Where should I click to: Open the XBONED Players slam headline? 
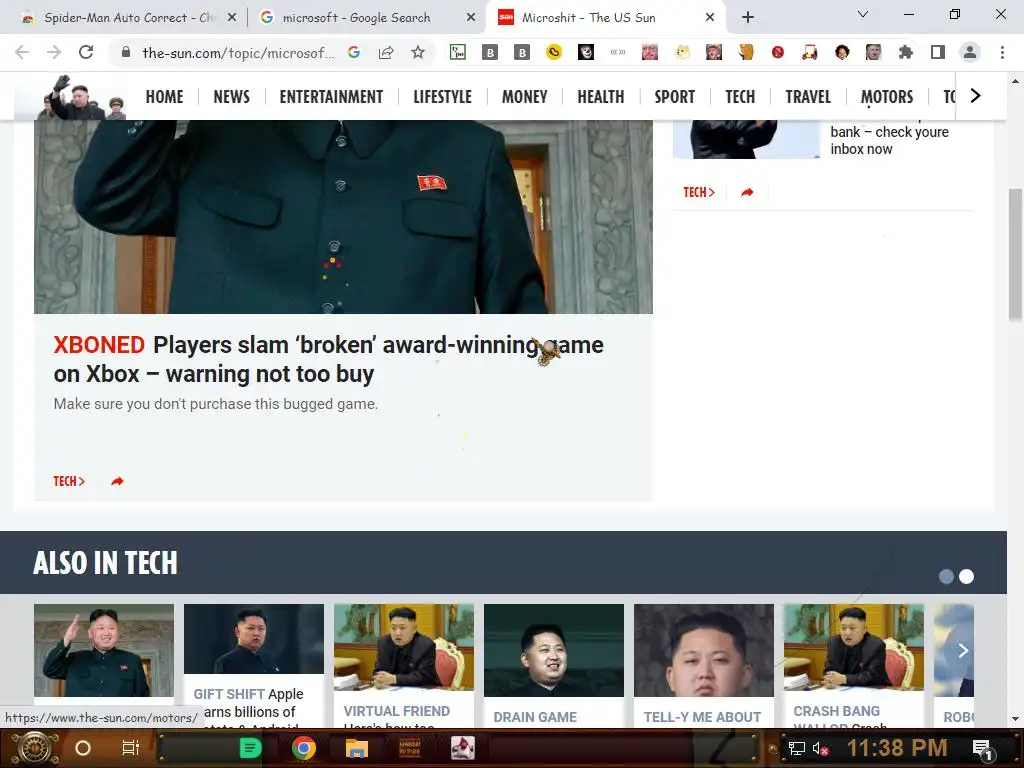click(328, 359)
